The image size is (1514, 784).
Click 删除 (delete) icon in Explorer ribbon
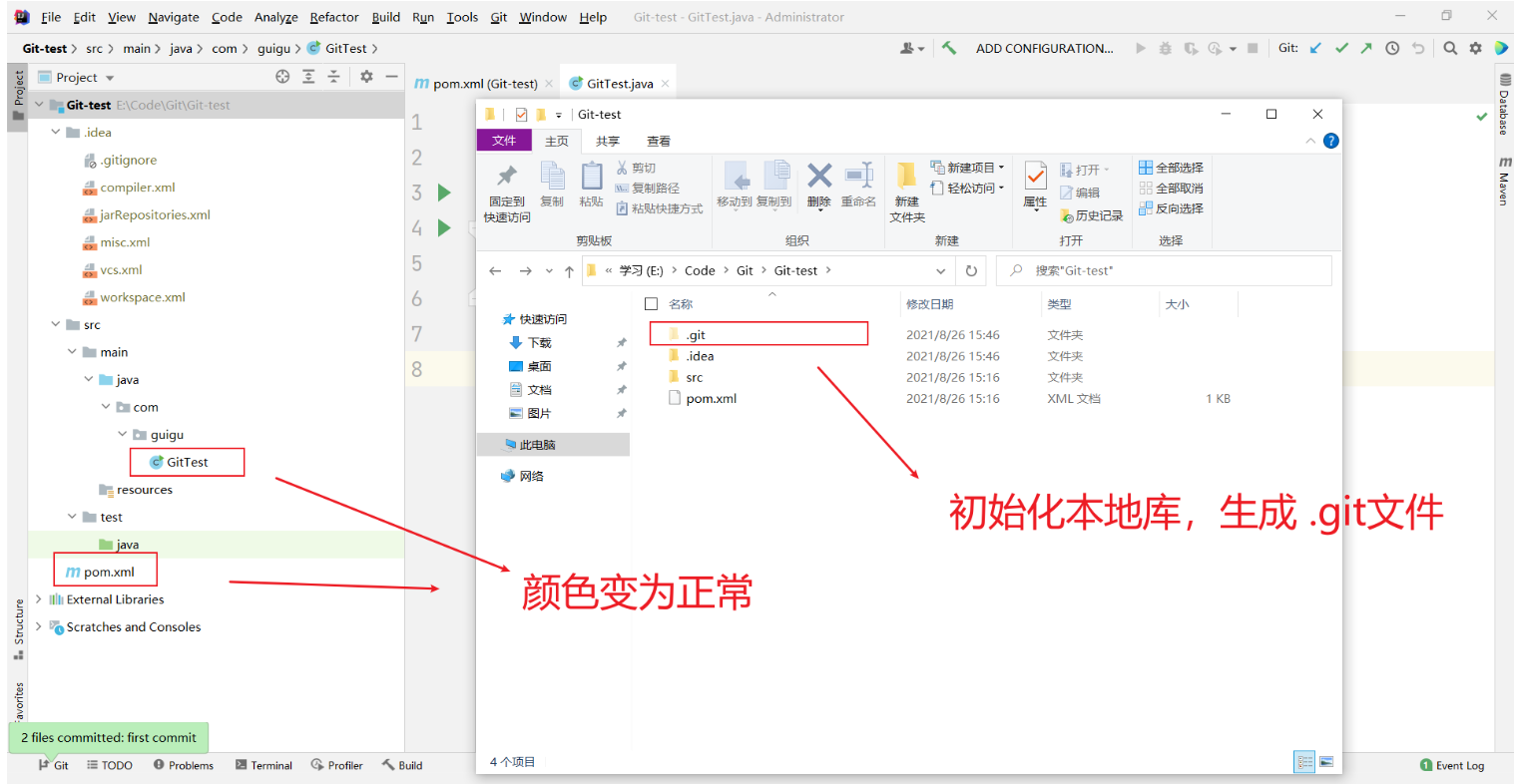tap(819, 186)
